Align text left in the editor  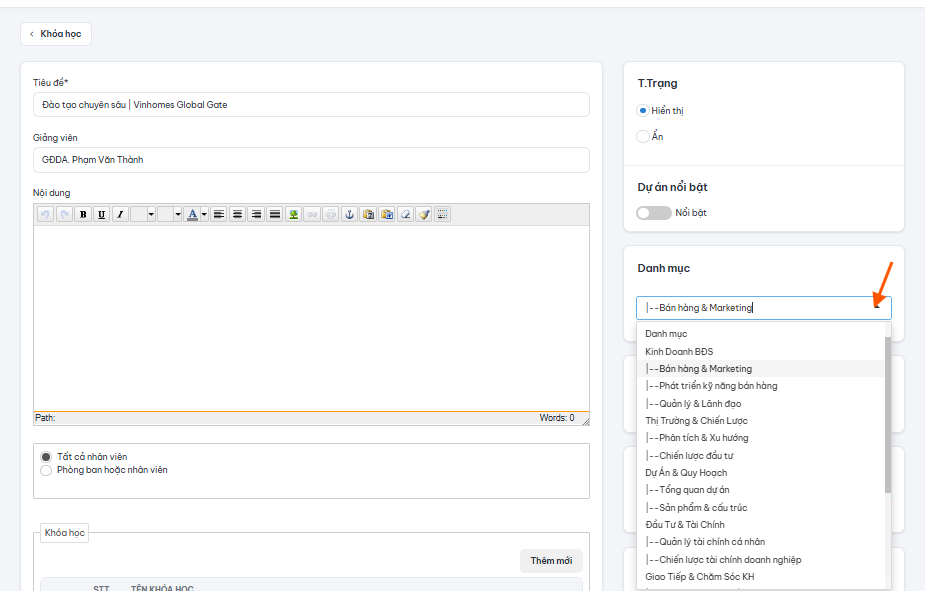coord(219,214)
